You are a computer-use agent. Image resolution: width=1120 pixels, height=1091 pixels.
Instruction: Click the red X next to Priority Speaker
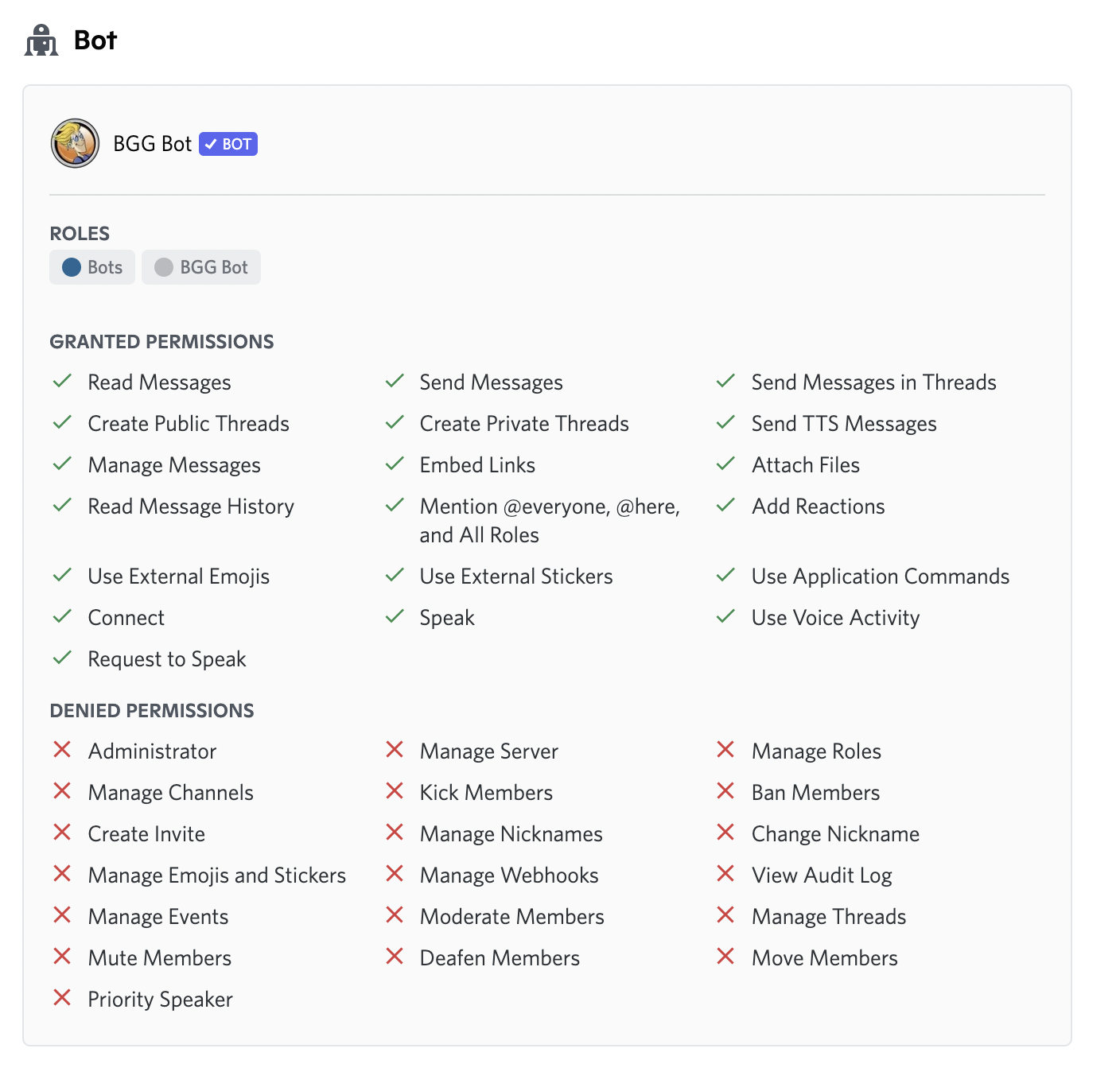point(63,998)
